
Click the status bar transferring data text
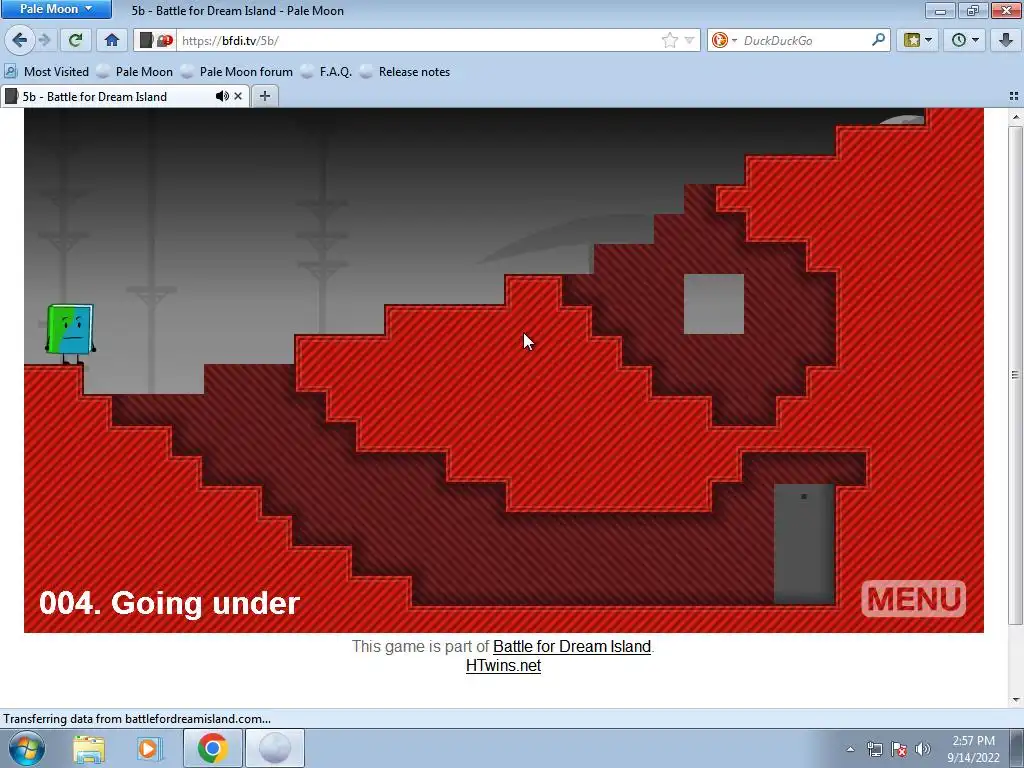coord(137,718)
